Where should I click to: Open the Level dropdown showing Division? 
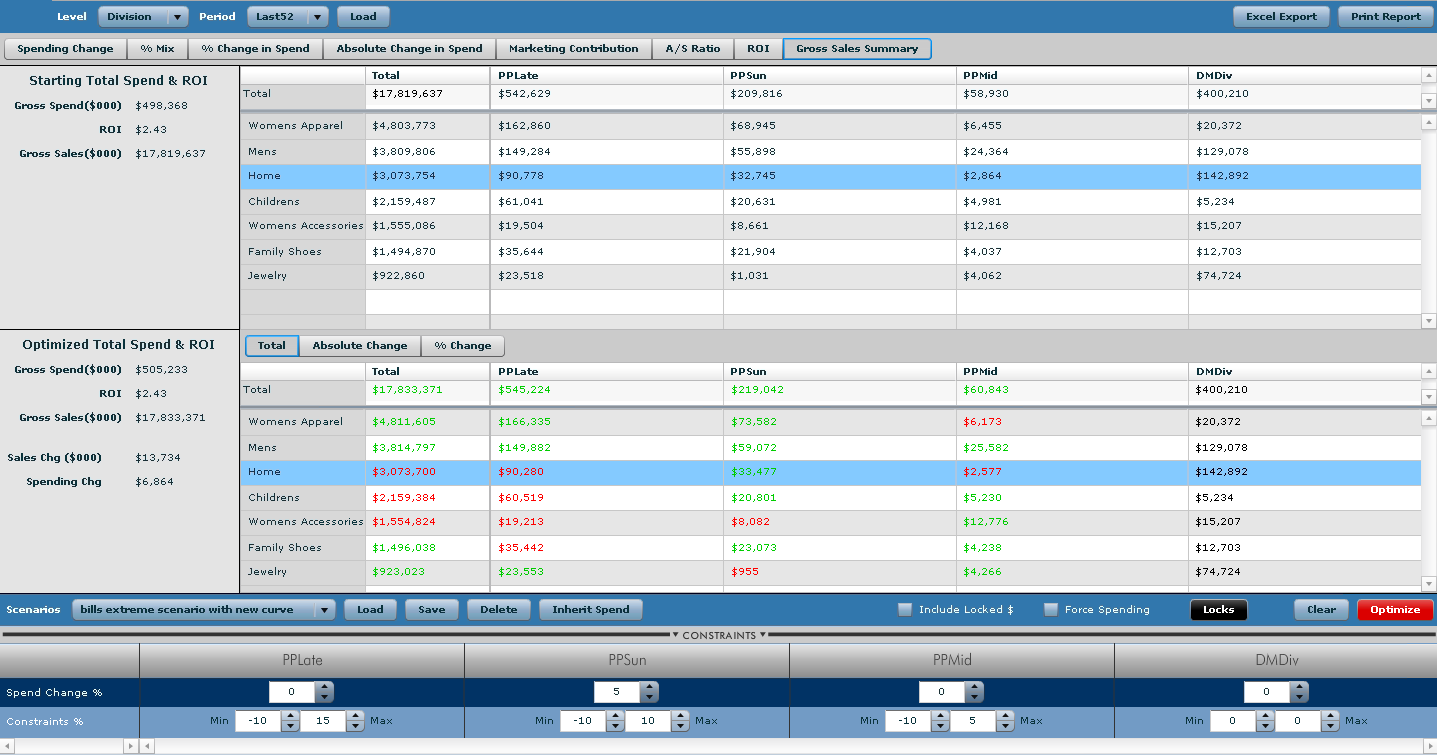[142, 16]
